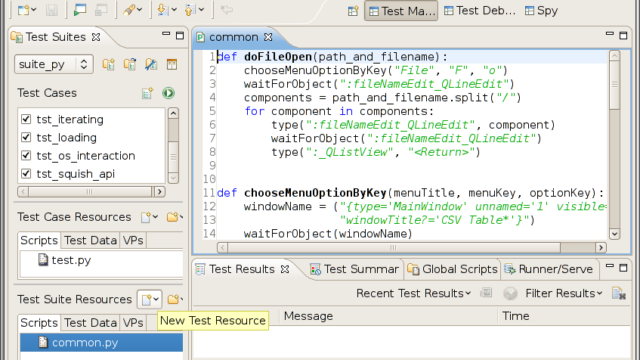Click icon right of suite settings wrench
The width and height of the screenshot is (640, 360).
pos(172,64)
